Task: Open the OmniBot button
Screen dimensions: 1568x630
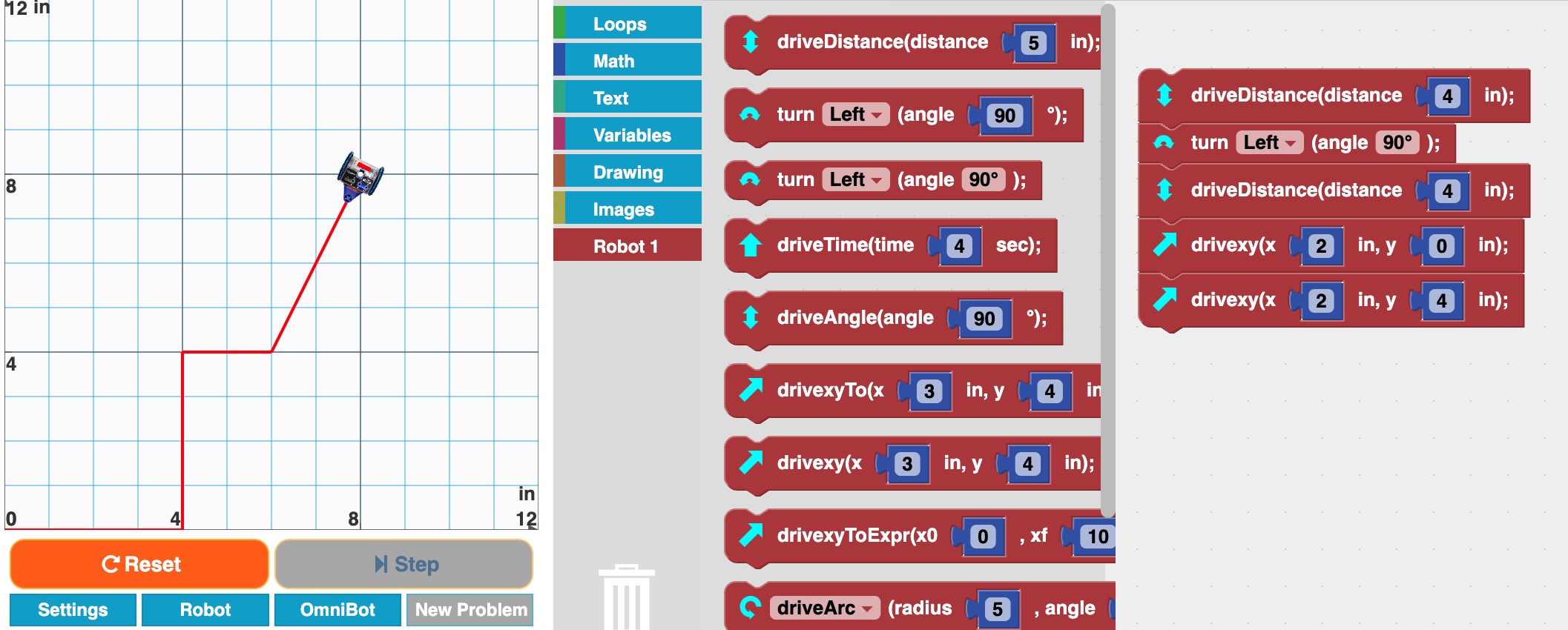Action: (x=337, y=609)
